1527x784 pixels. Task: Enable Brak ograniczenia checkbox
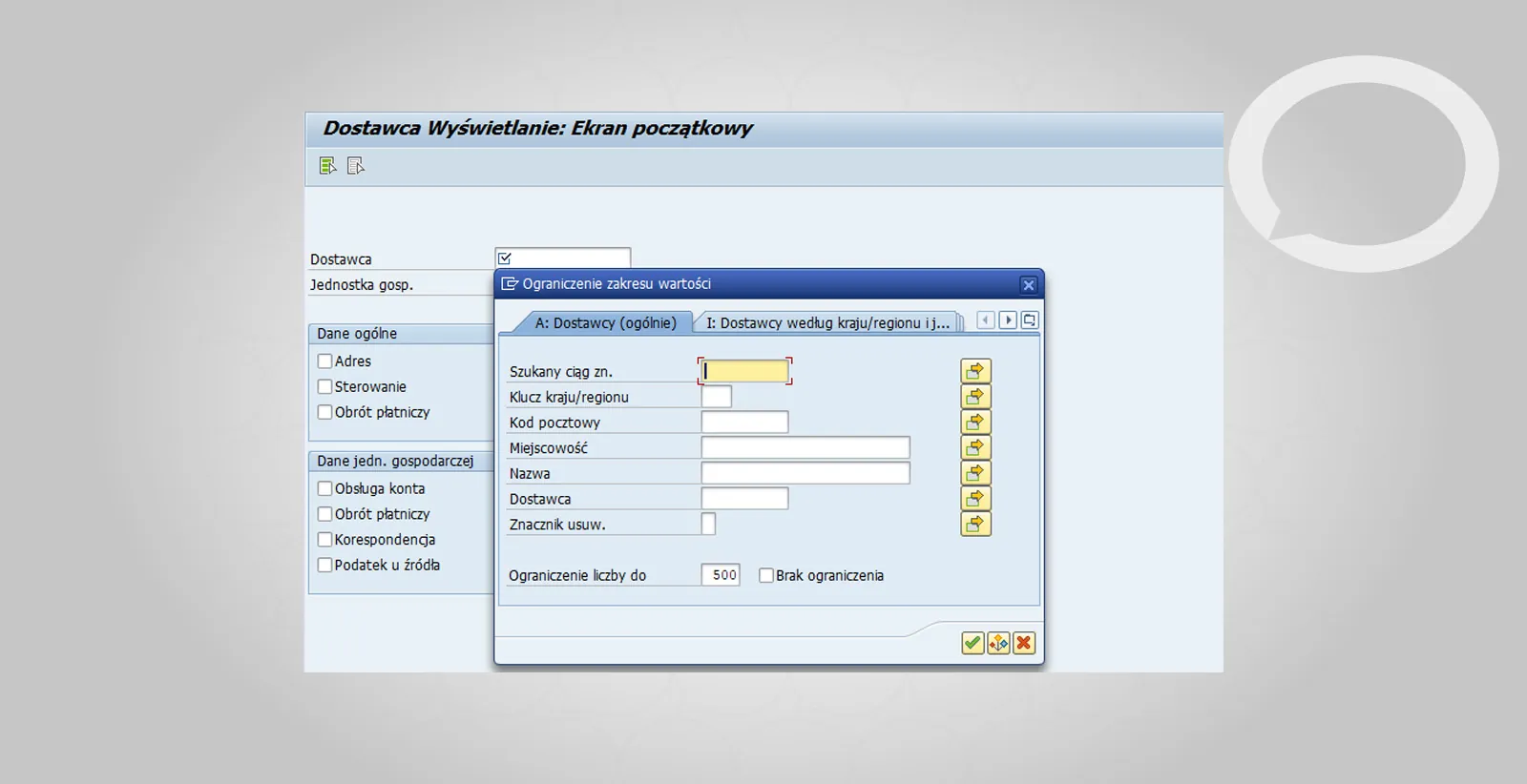coord(765,575)
